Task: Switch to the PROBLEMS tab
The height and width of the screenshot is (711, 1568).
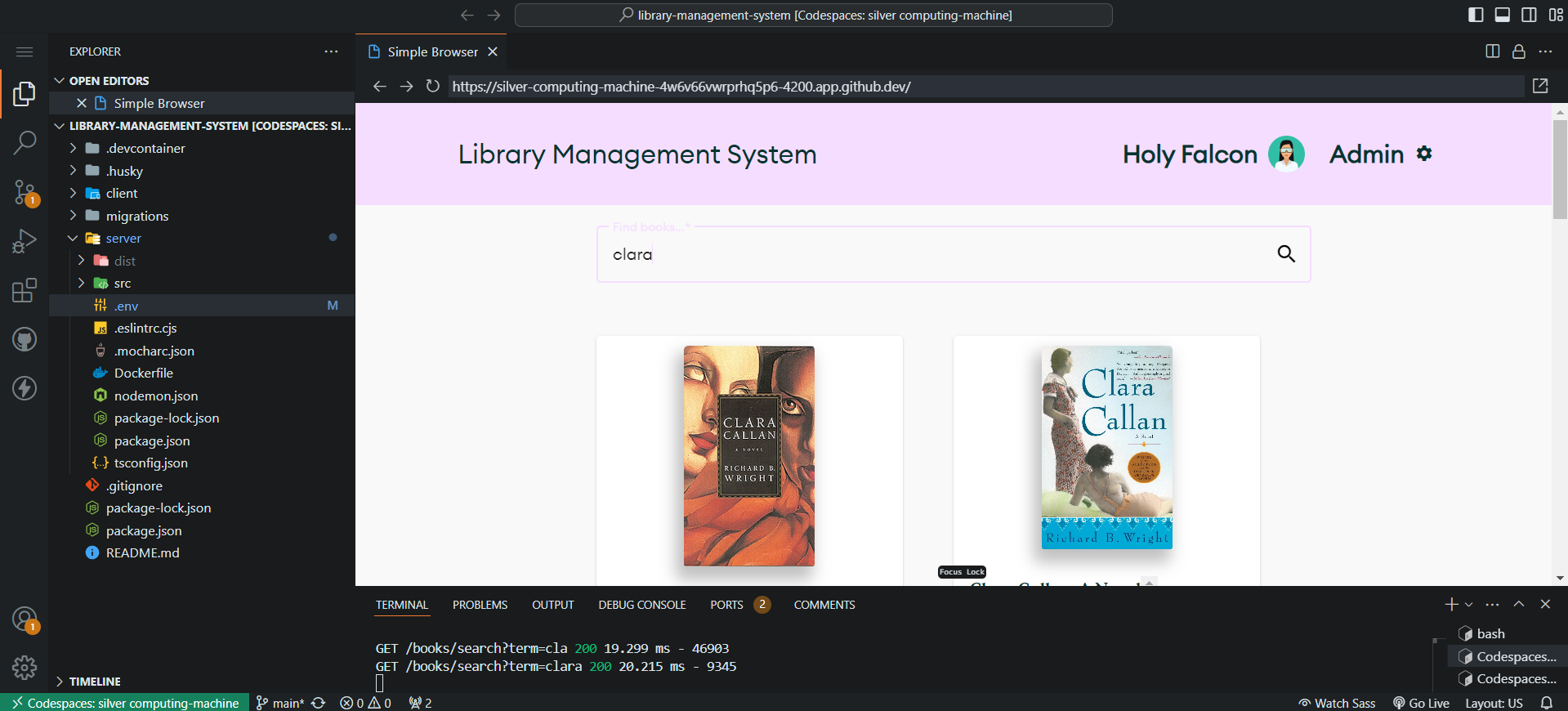Action: (480, 605)
